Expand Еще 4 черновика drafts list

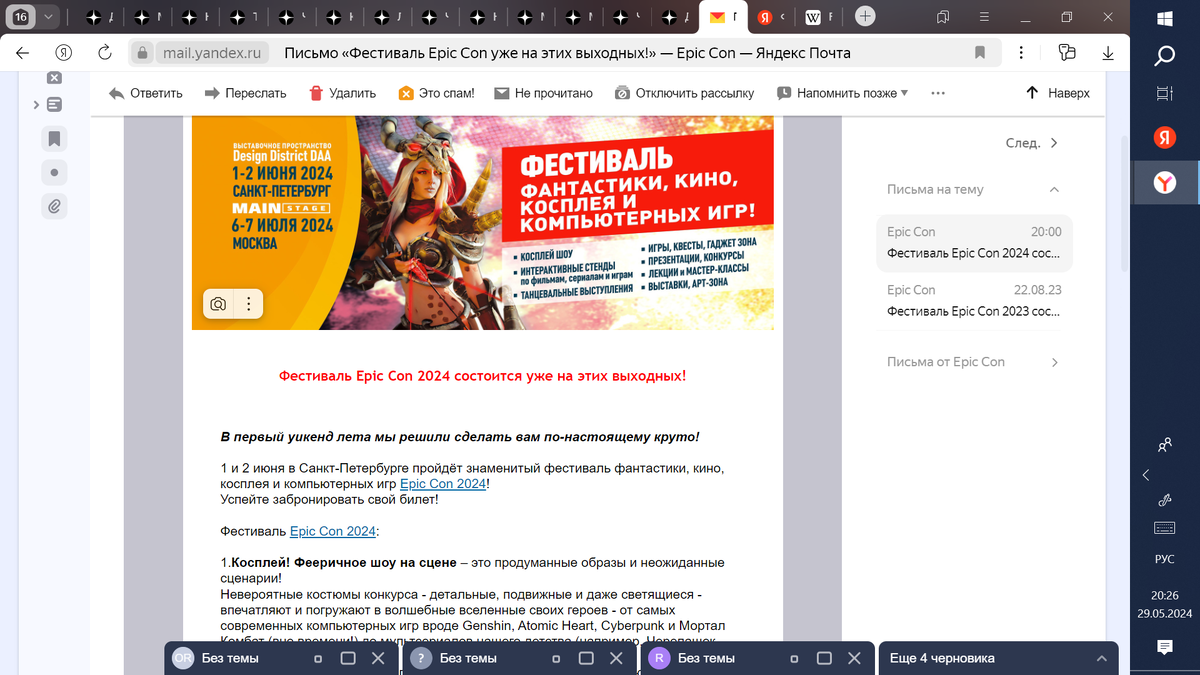pos(997,658)
